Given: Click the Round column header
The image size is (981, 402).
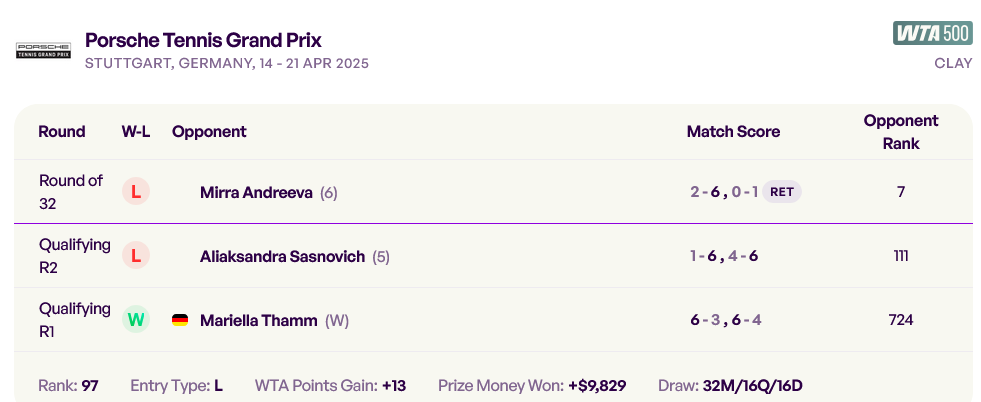Looking at the screenshot, I should click(x=62, y=132).
